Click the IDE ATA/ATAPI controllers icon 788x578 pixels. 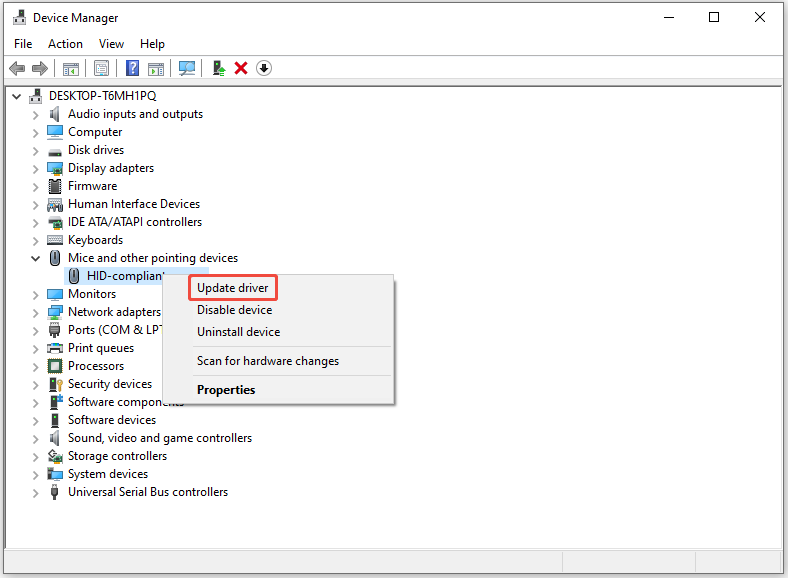(x=55, y=222)
